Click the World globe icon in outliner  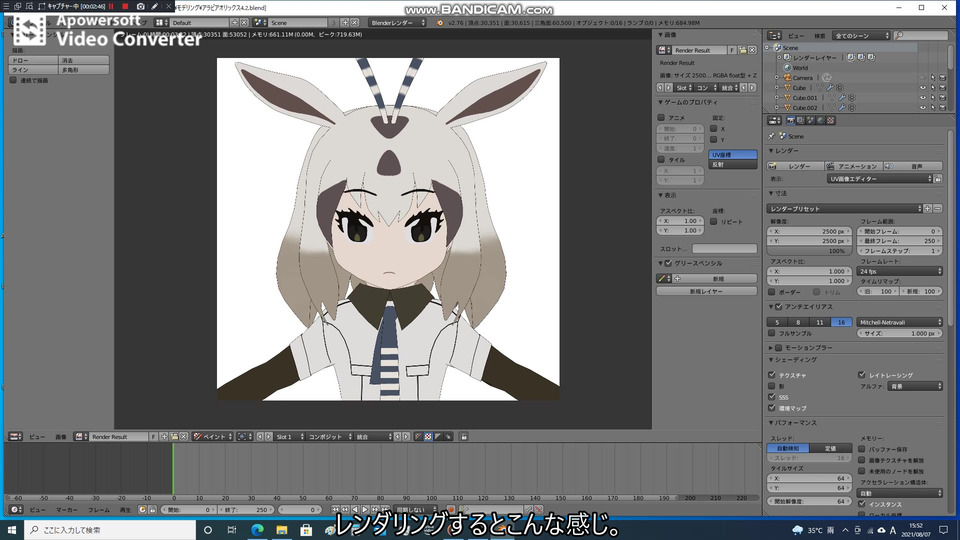[787, 67]
